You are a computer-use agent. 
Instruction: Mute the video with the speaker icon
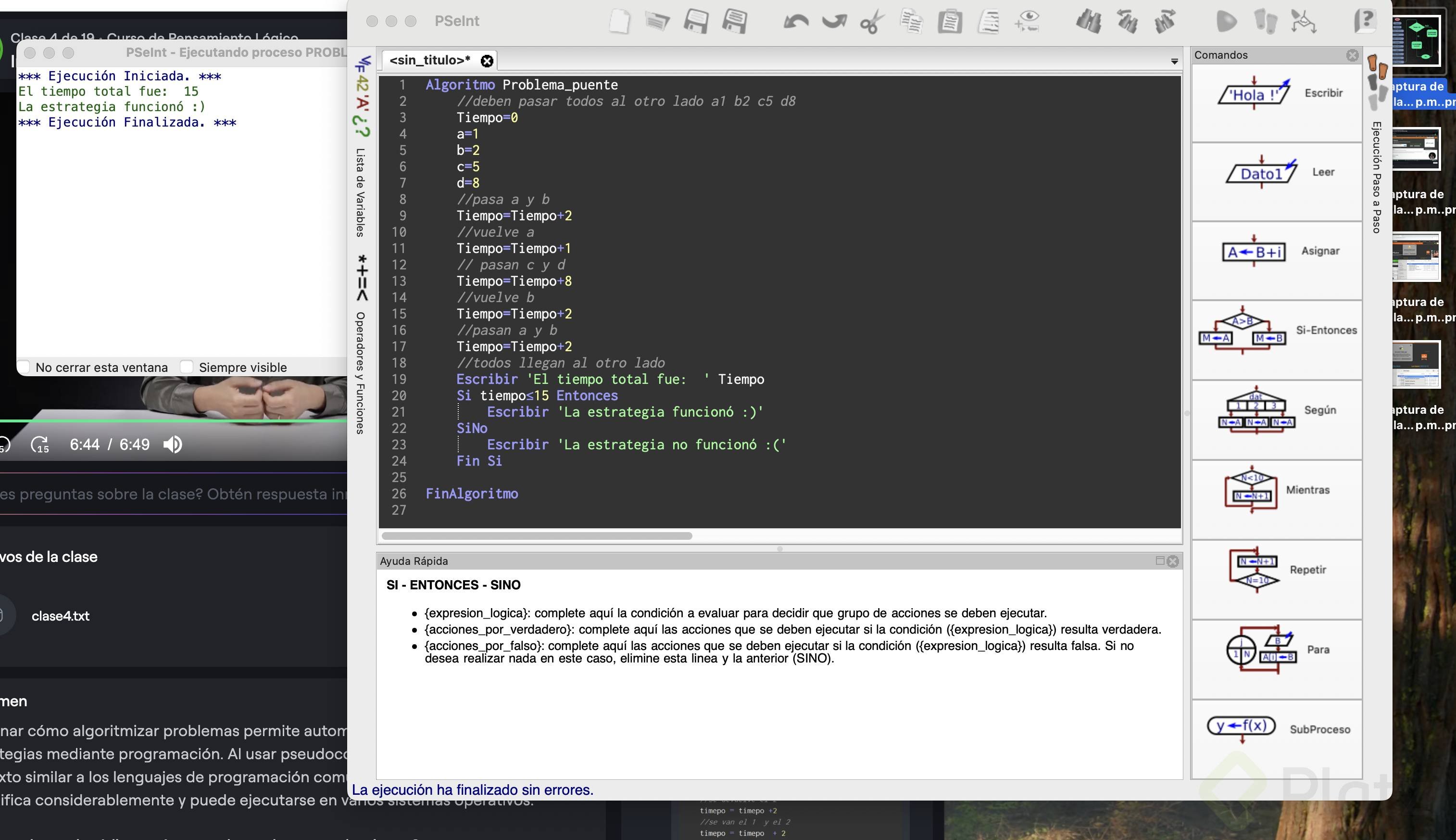click(x=173, y=444)
